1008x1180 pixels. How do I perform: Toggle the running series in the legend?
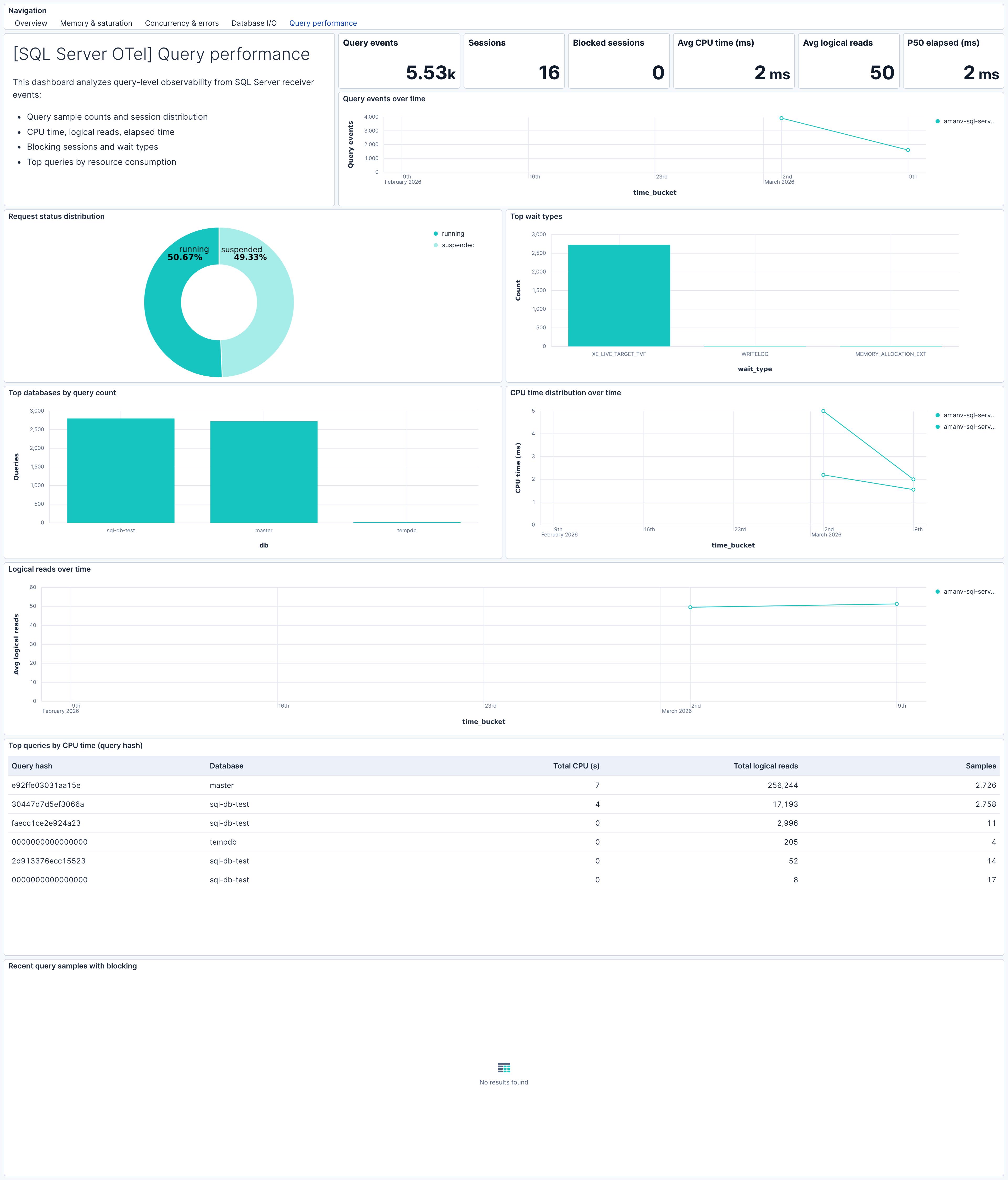coord(453,234)
